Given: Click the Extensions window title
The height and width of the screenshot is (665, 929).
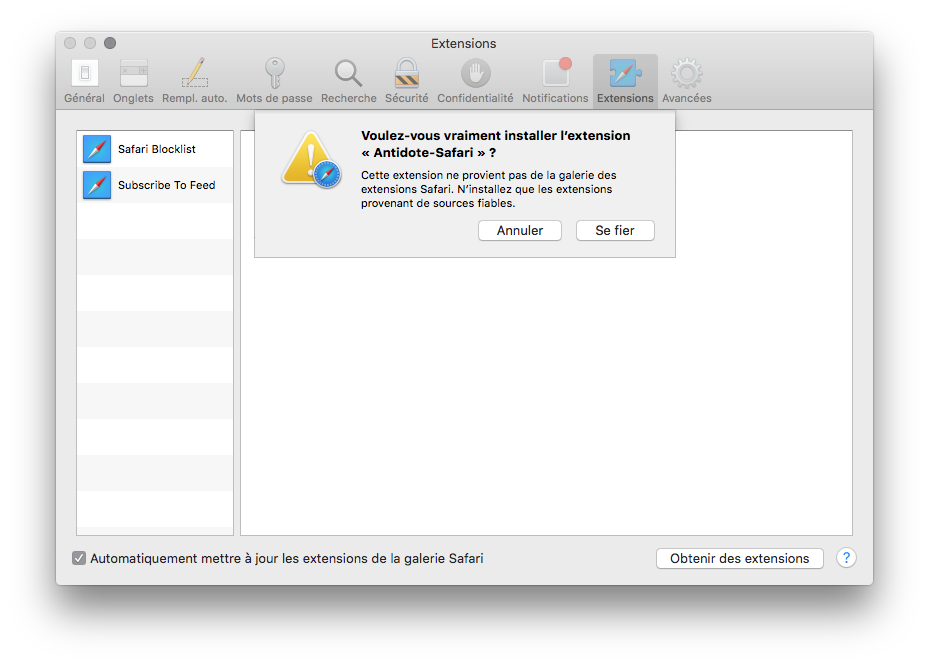Looking at the screenshot, I should (463, 43).
